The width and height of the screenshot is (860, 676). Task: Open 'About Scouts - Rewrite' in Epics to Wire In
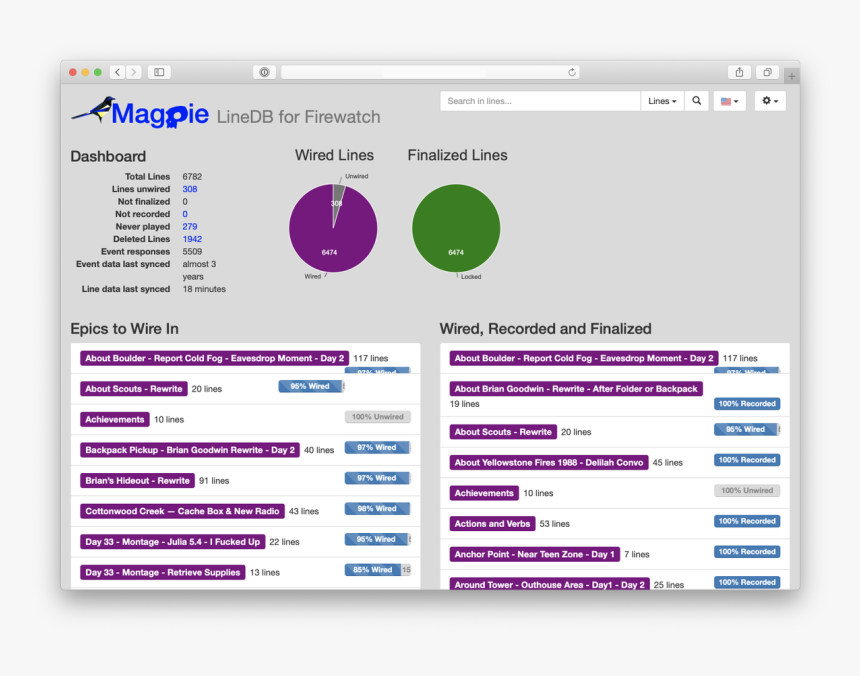click(x=134, y=389)
